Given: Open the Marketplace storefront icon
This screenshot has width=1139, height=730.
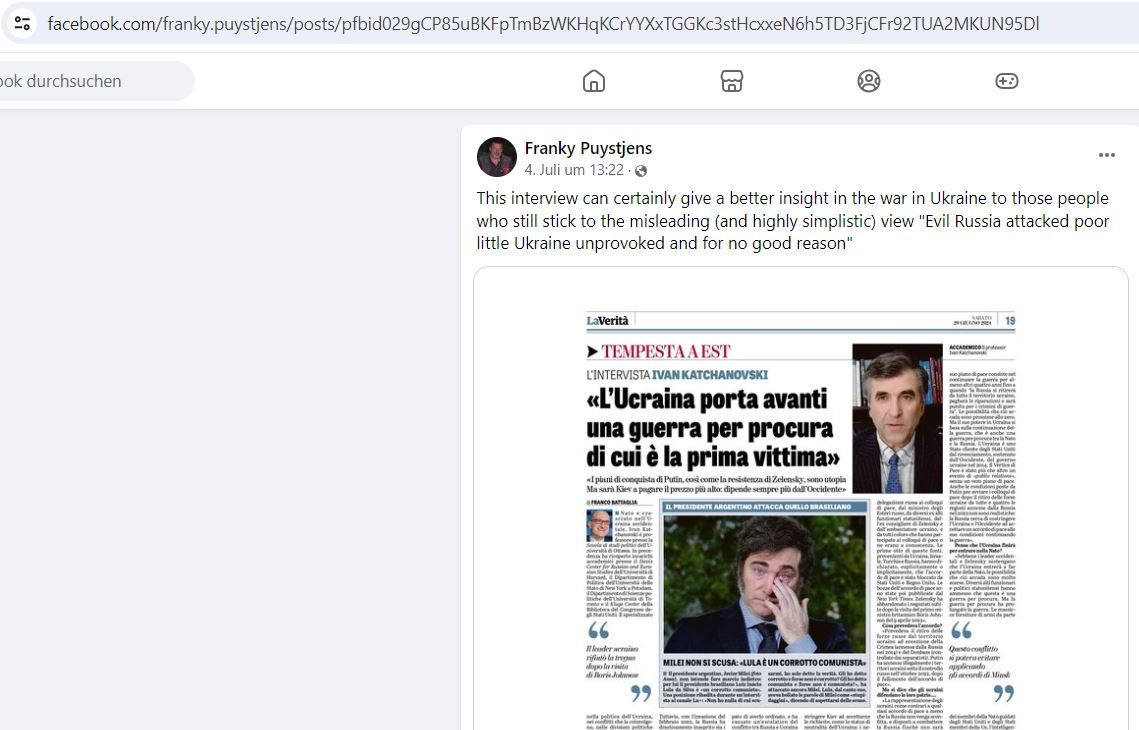Looking at the screenshot, I should (x=731, y=81).
